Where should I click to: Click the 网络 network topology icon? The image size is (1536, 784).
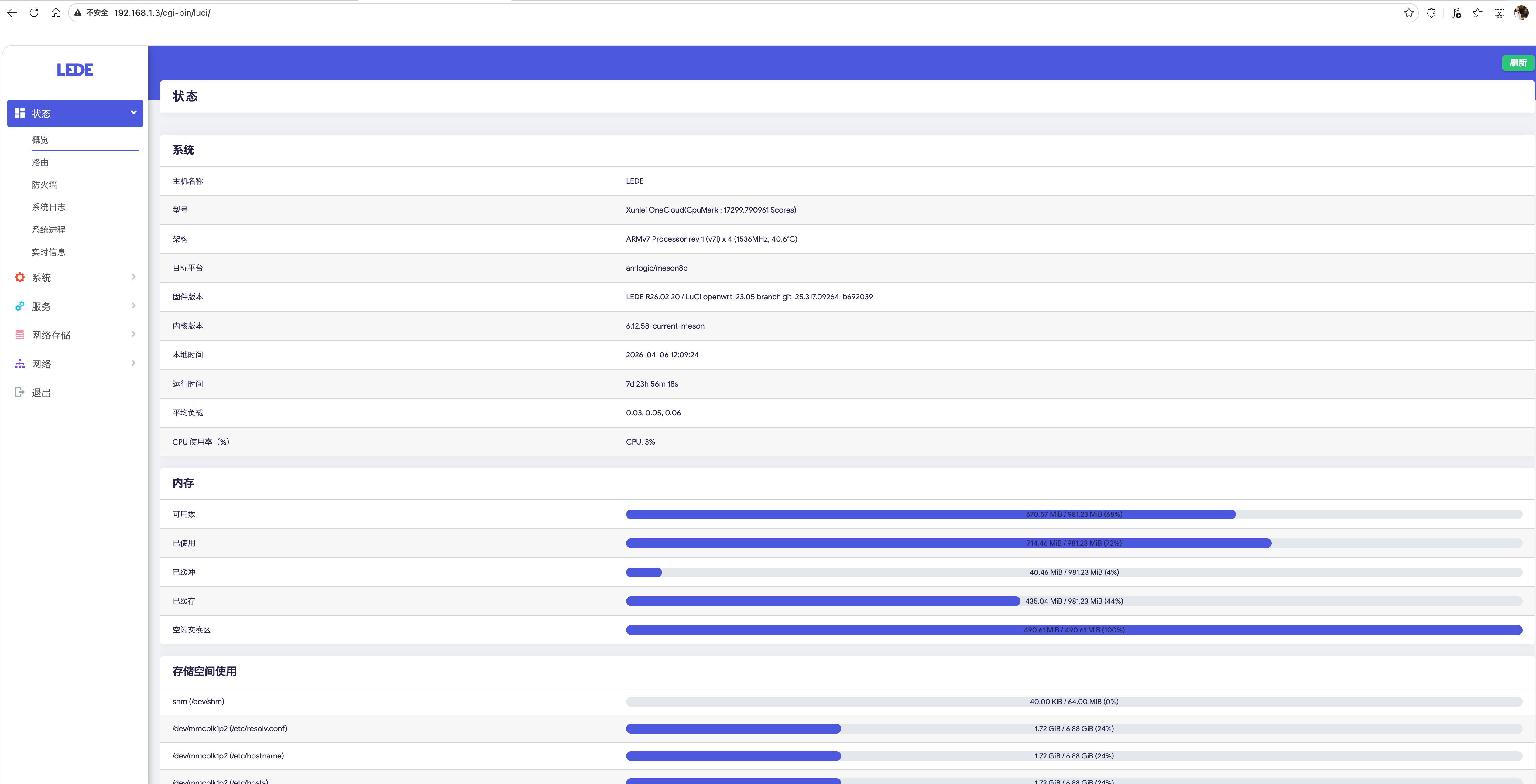tap(20, 363)
